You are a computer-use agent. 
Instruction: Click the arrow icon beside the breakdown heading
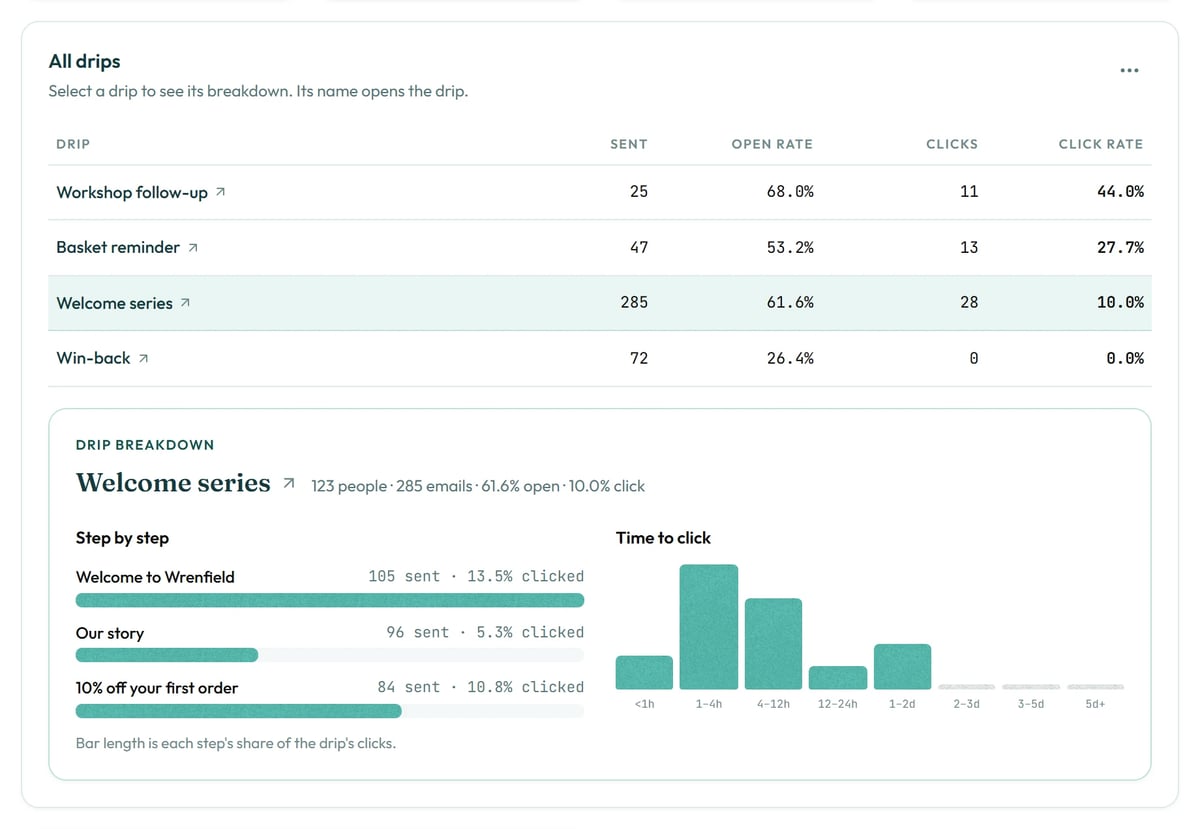(x=289, y=484)
